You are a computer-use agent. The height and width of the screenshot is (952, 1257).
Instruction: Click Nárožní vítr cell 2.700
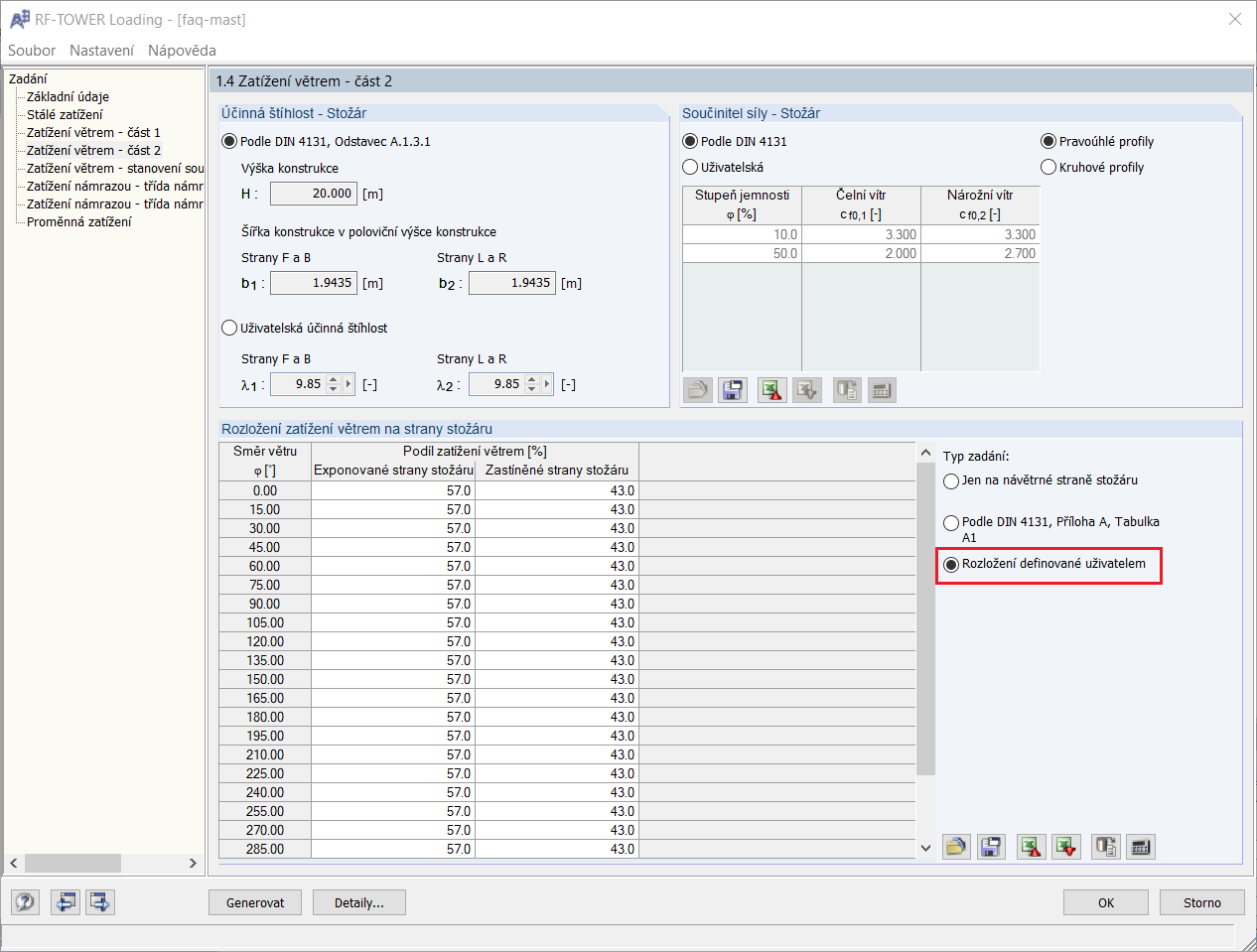point(981,253)
